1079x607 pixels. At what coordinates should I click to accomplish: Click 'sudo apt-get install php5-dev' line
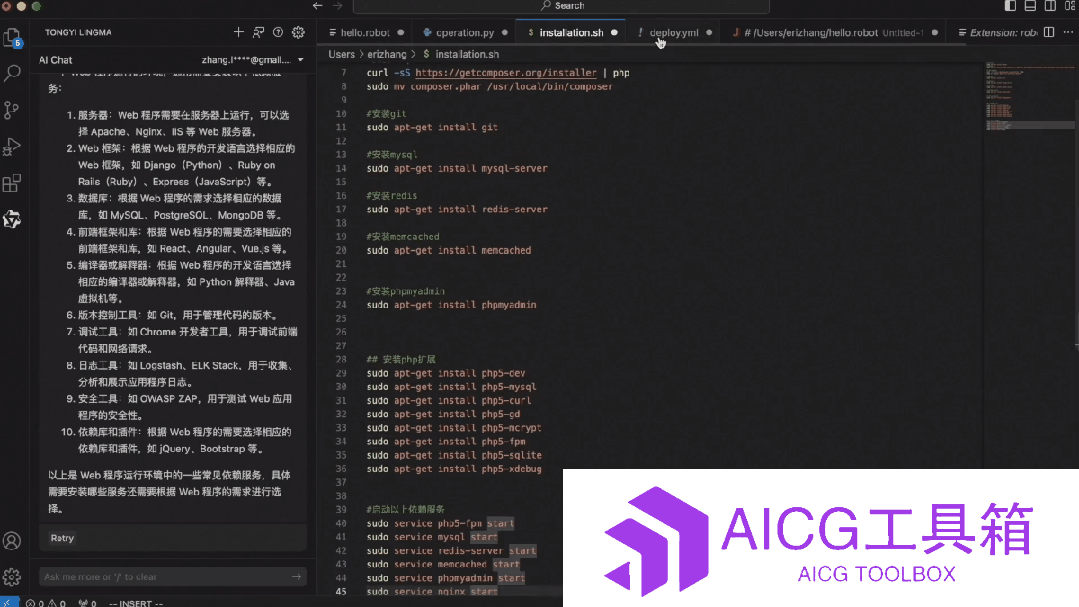tap(446, 373)
